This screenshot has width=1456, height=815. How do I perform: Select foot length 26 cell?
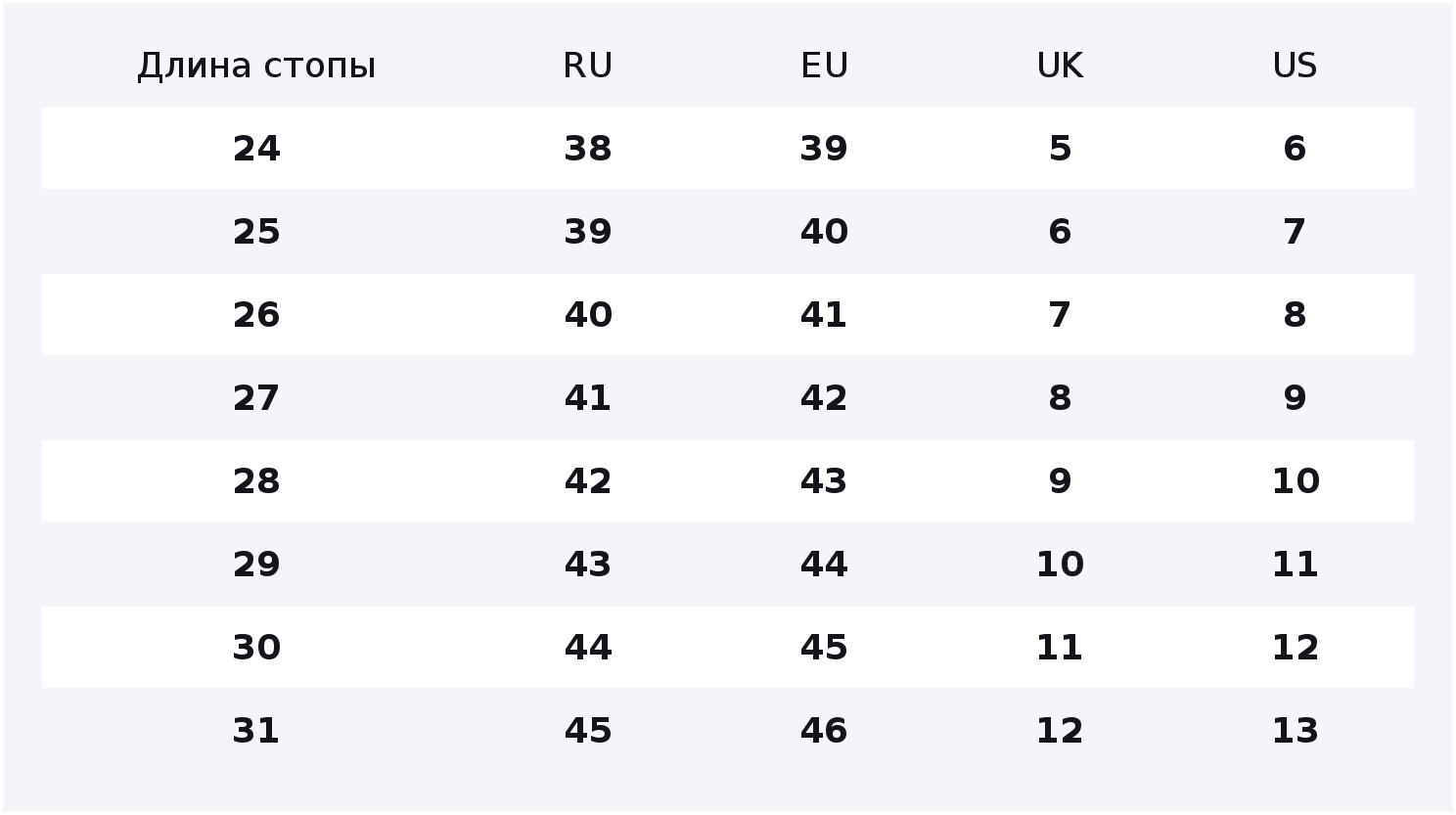256,315
